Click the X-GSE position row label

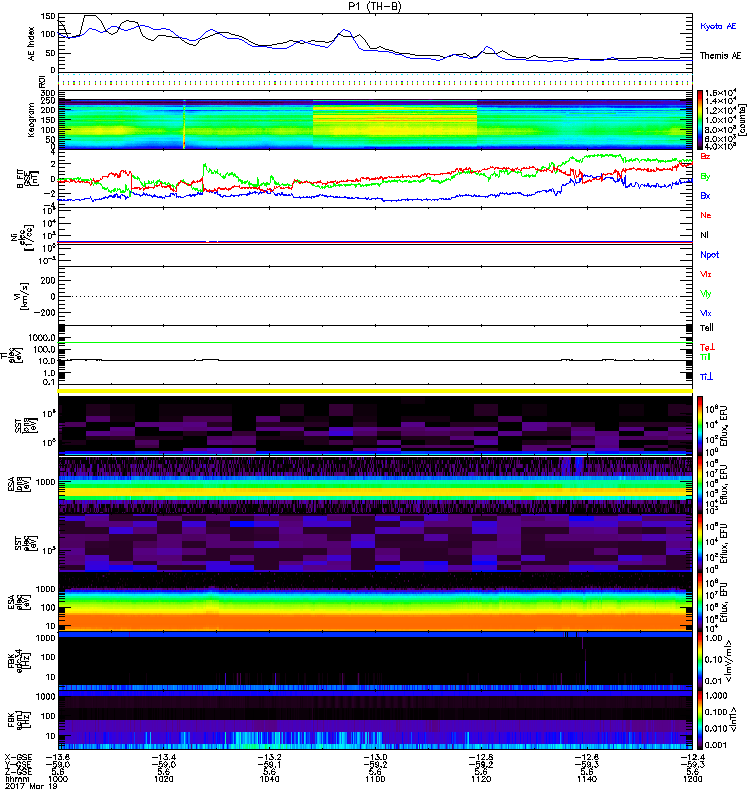tap(17, 758)
